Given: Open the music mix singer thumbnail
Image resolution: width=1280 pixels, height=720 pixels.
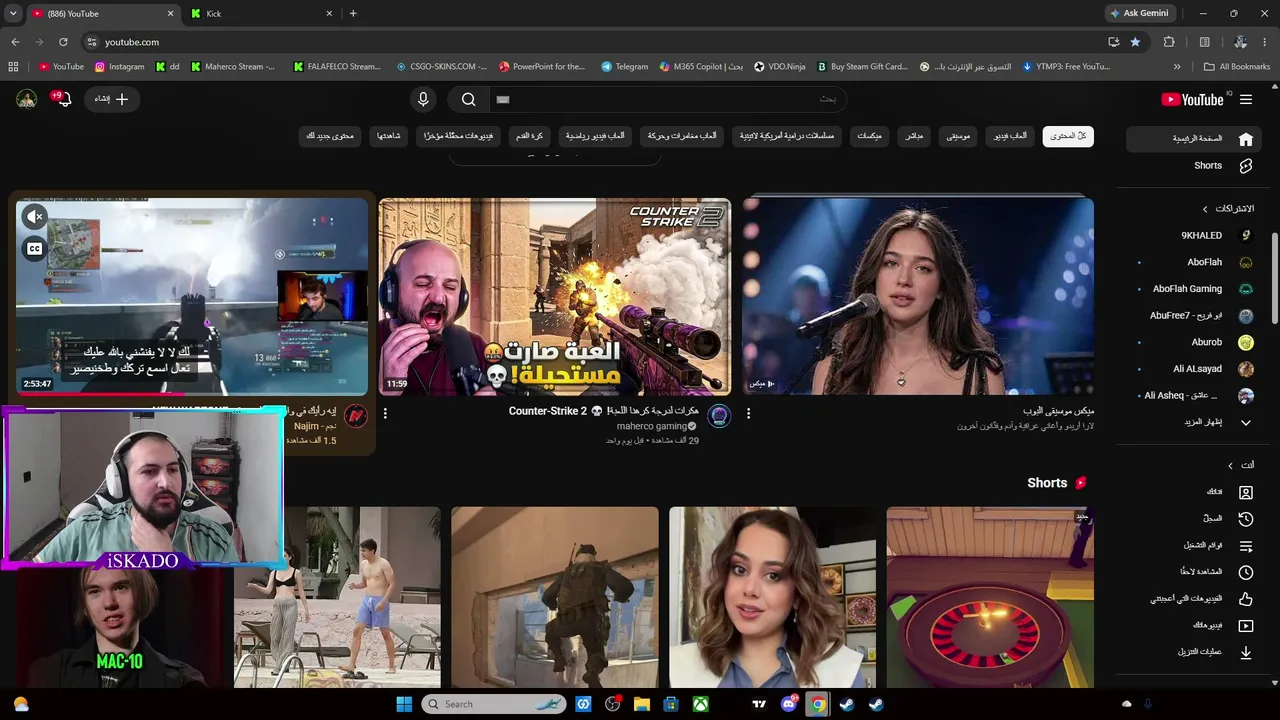Looking at the screenshot, I should [918, 296].
